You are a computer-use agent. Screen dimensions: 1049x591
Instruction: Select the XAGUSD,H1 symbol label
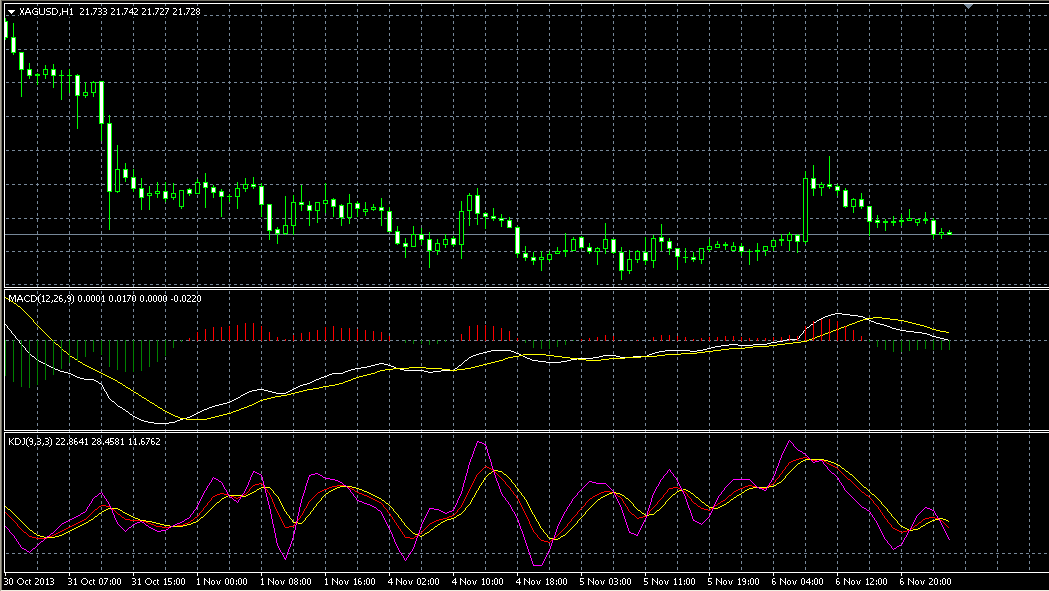[x=46, y=11]
